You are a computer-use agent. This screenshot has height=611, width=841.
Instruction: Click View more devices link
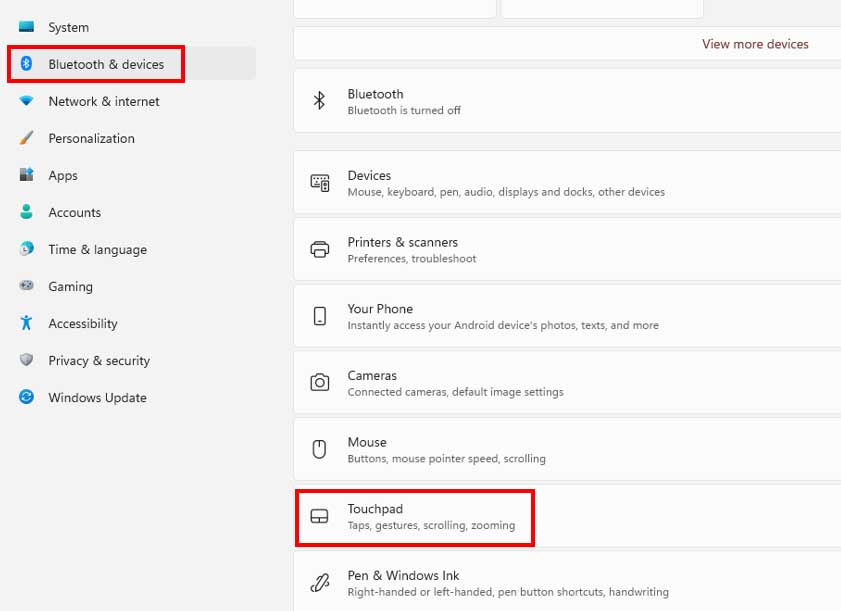(x=755, y=44)
